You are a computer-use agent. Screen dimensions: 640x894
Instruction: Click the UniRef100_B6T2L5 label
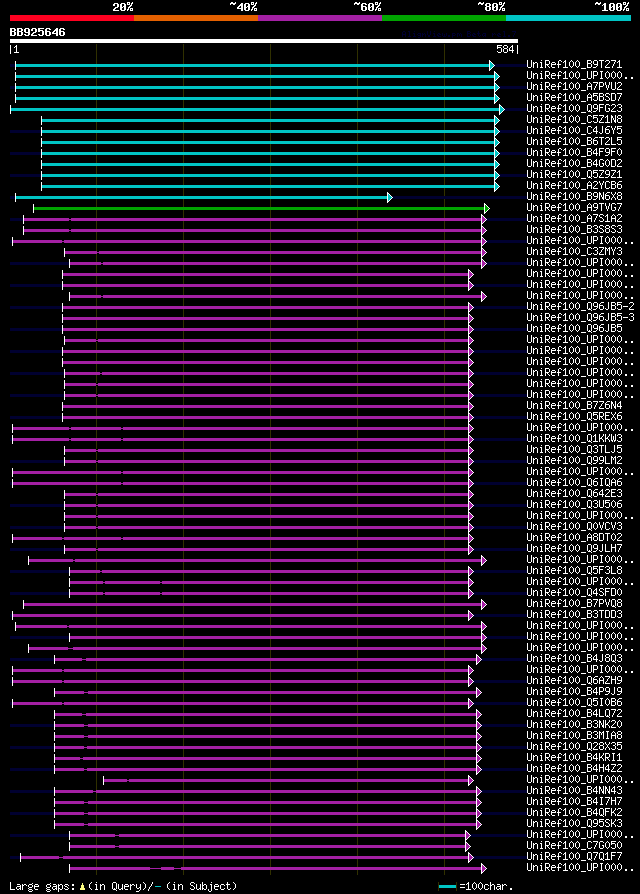[574, 141]
